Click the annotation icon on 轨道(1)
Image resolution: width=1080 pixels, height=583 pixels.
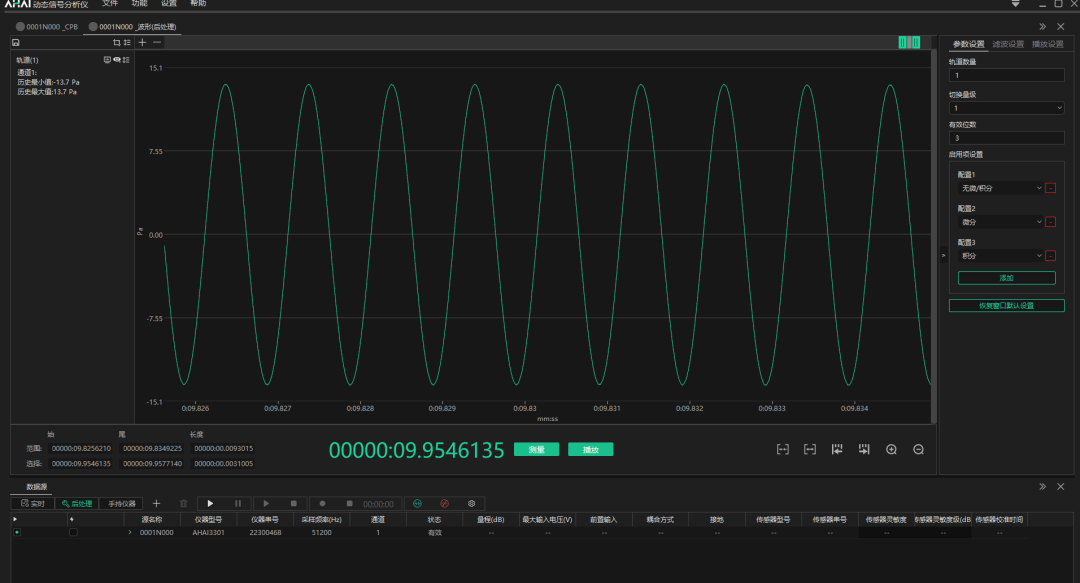[107, 60]
